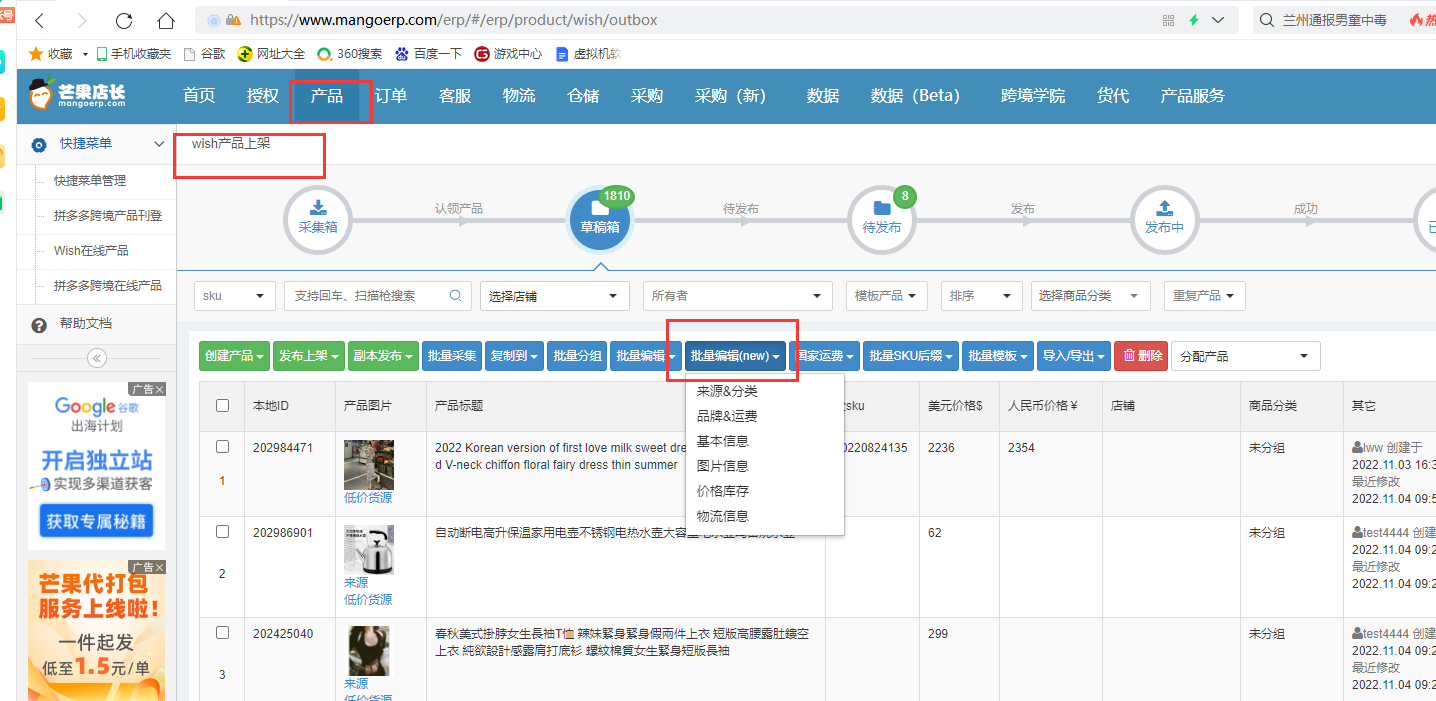Open the 订单 navigation tab
This screenshot has height=701, width=1436.
[x=391, y=96]
